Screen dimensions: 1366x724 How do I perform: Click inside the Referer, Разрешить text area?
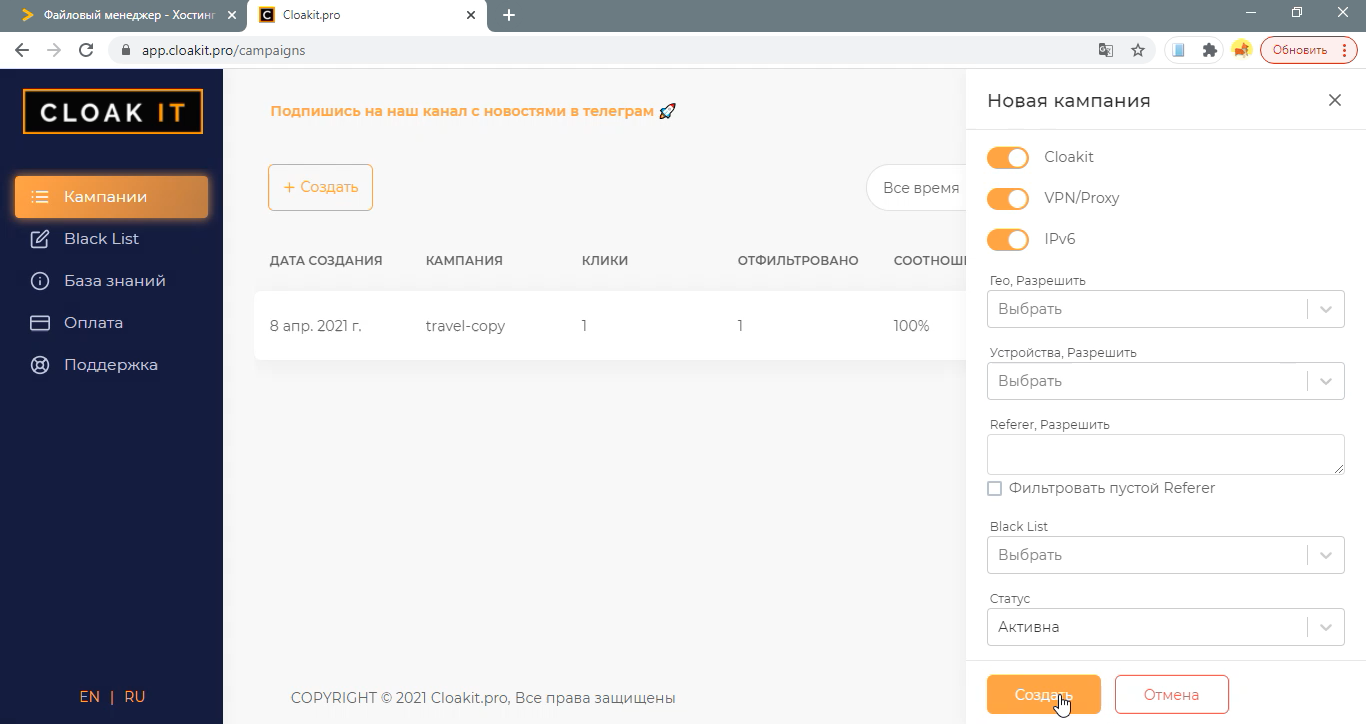click(x=1165, y=453)
